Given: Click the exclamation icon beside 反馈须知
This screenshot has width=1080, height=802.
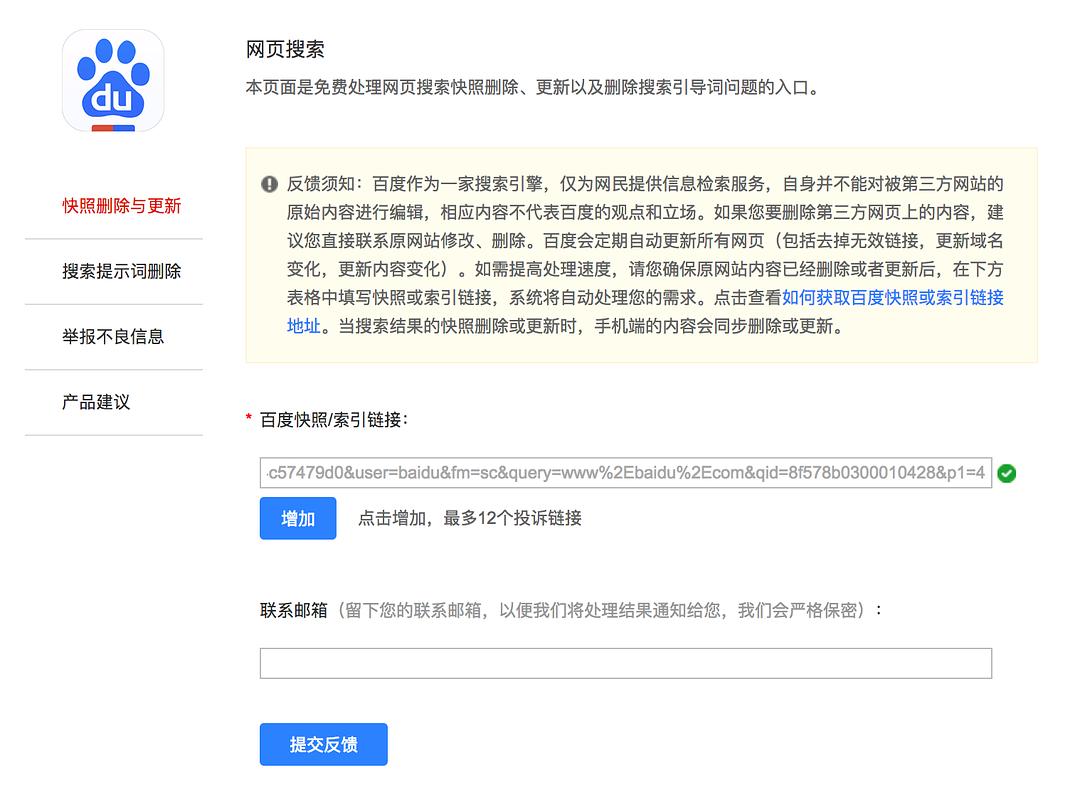Looking at the screenshot, I should click(270, 184).
